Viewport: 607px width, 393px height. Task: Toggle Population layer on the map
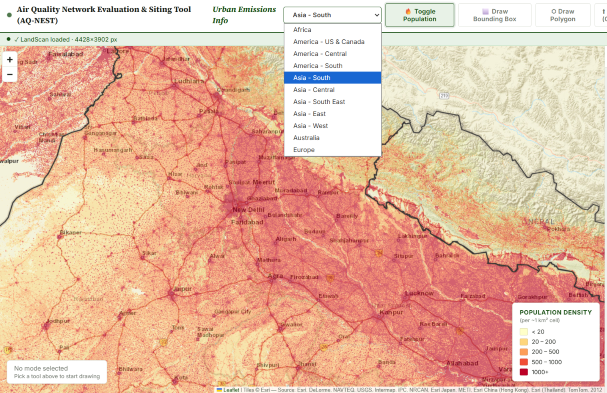[420, 15]
